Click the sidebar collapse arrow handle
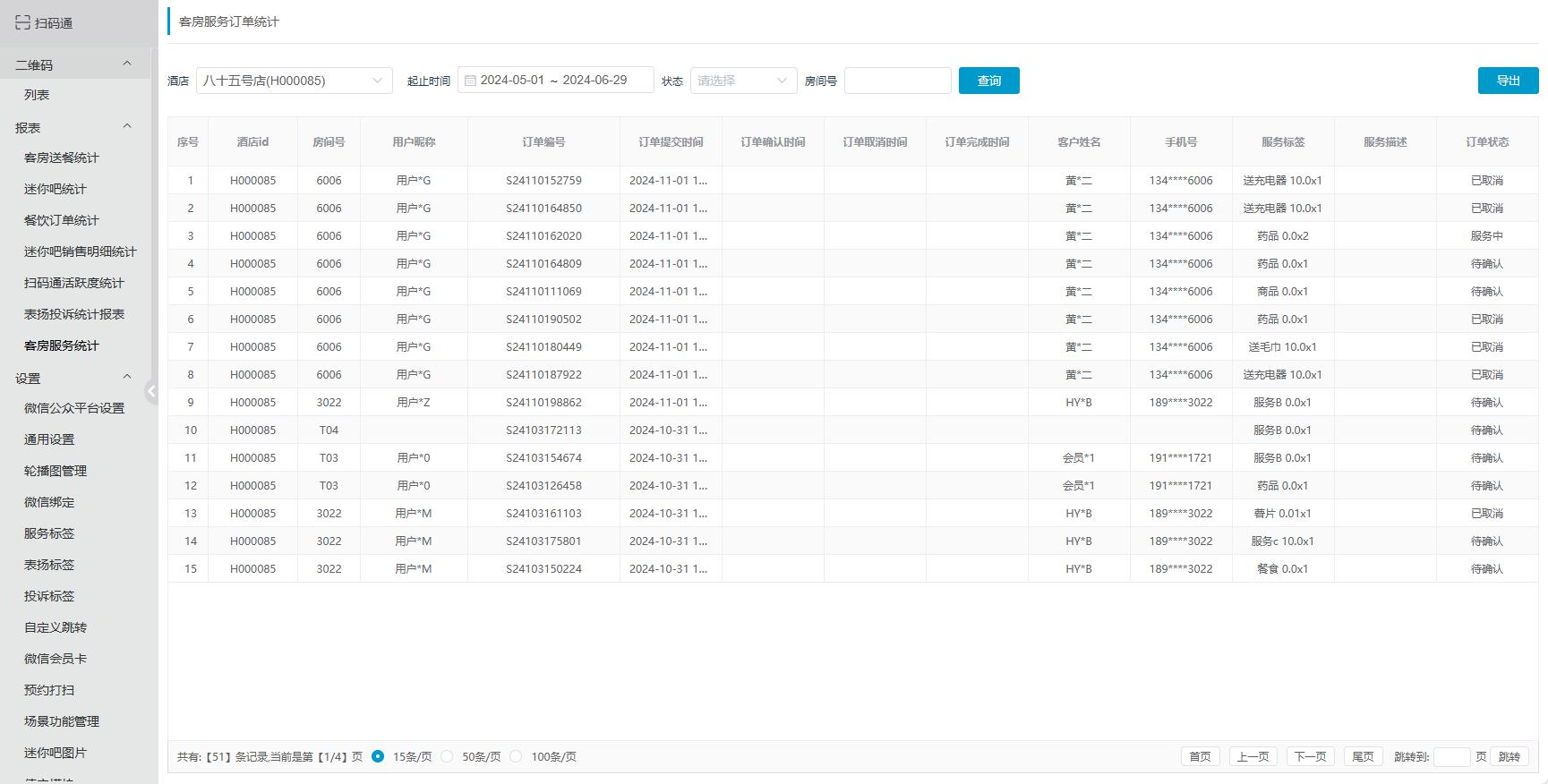The height and width of the screenshot is (784, 1548). tap(151, 391)
